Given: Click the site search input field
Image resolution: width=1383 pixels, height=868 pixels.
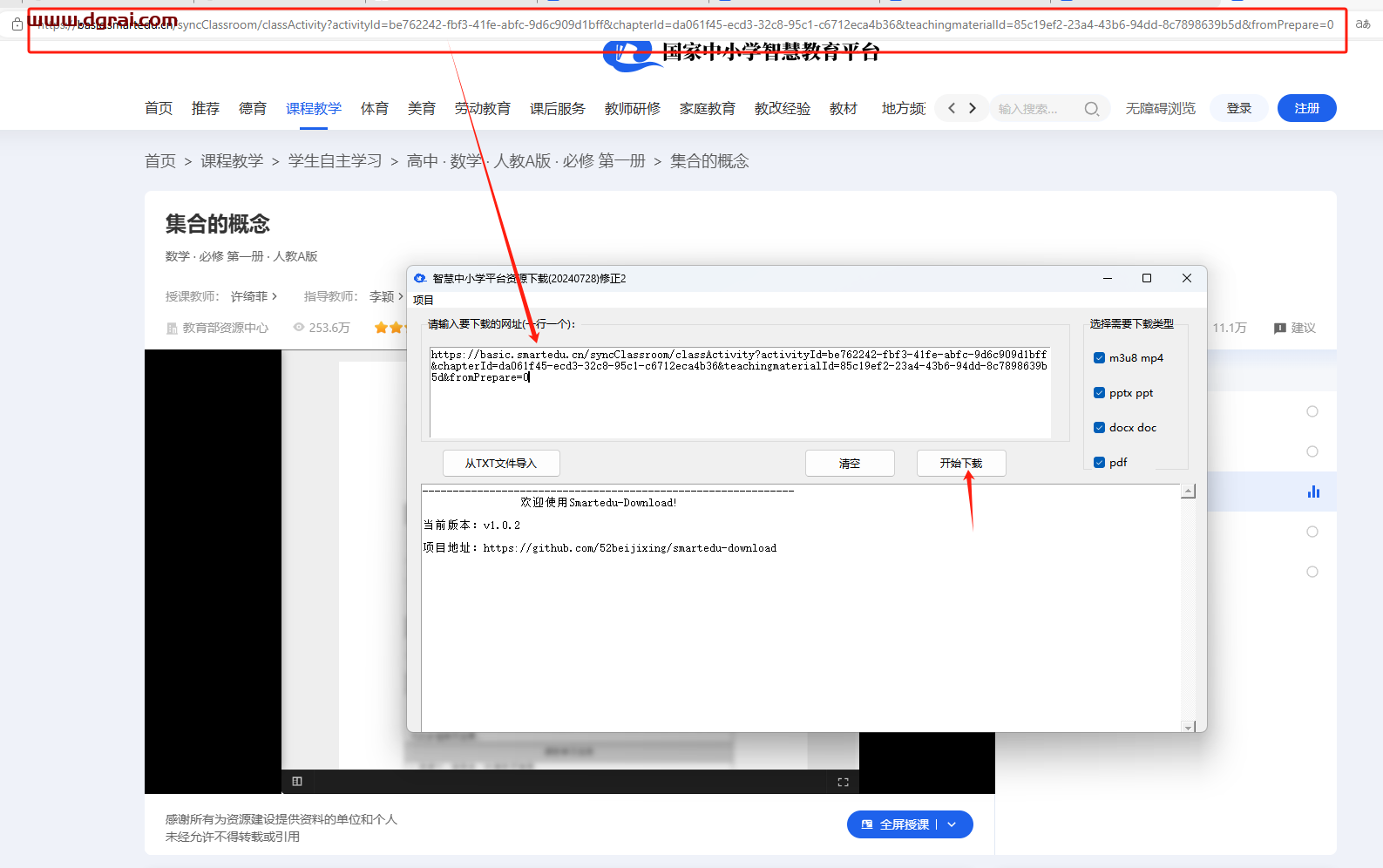Looking at the screenshot, I should pos(1037,109).
